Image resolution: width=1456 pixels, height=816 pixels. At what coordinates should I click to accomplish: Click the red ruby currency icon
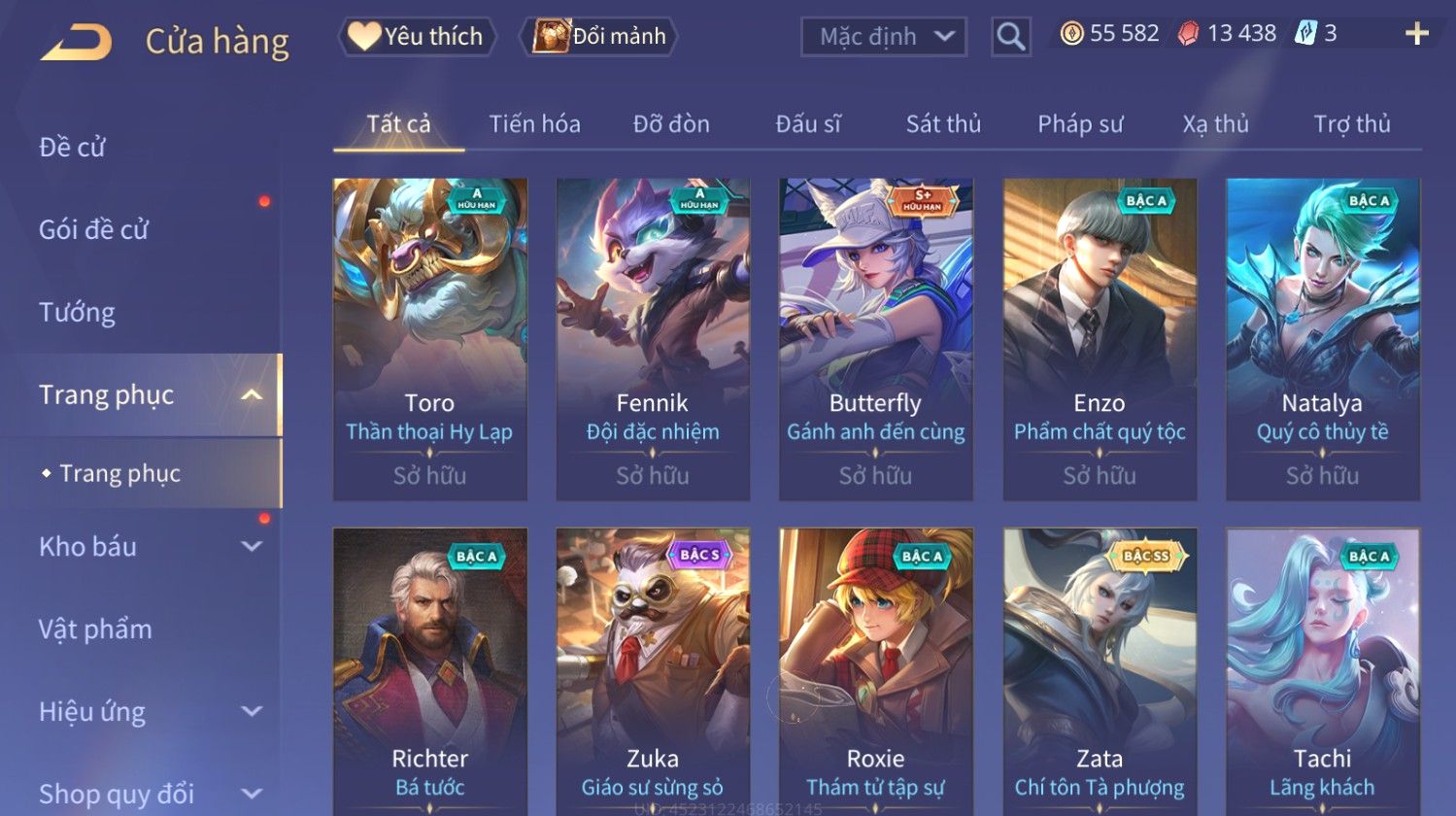(x=1188, y=34)
